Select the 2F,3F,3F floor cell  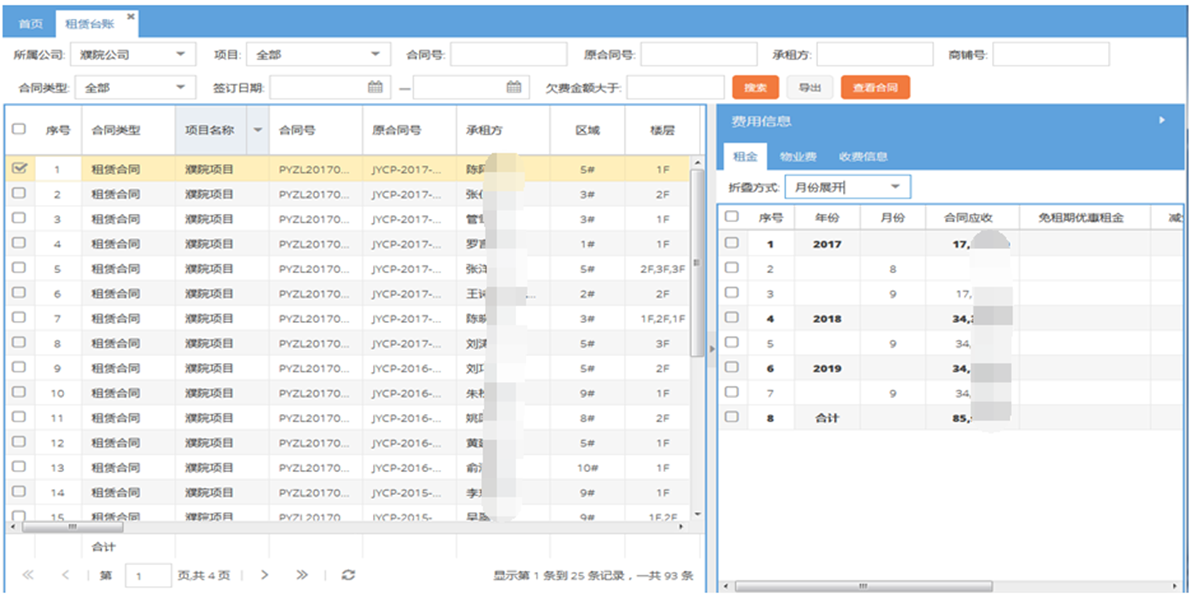662,268
